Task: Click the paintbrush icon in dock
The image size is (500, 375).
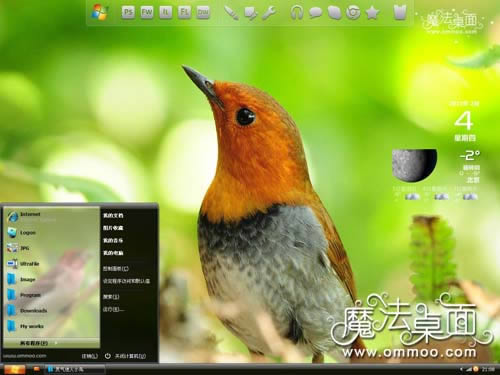Action: pyautogui.click(x=231, y=13)
